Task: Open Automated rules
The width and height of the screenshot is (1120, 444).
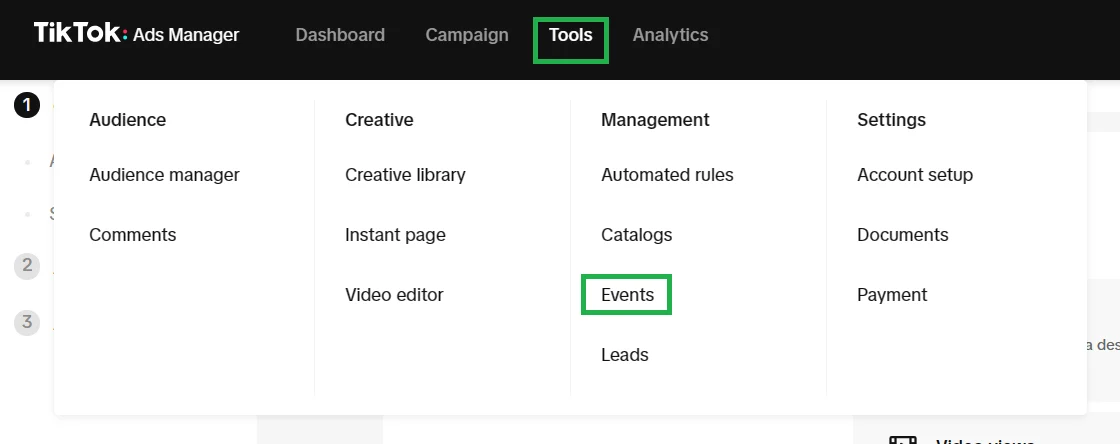Action: pyautogui.click(x=667, y=175)
